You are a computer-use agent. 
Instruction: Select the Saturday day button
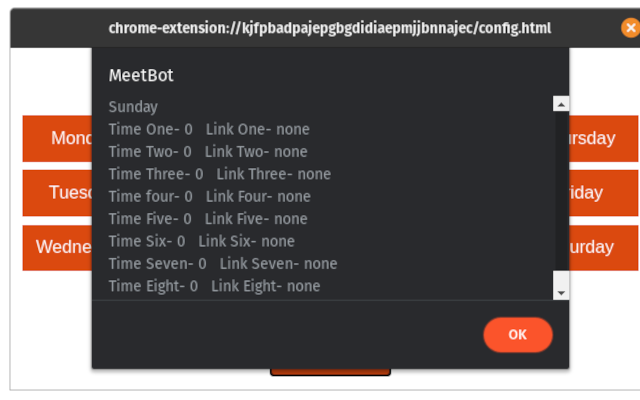coord(603,247)
